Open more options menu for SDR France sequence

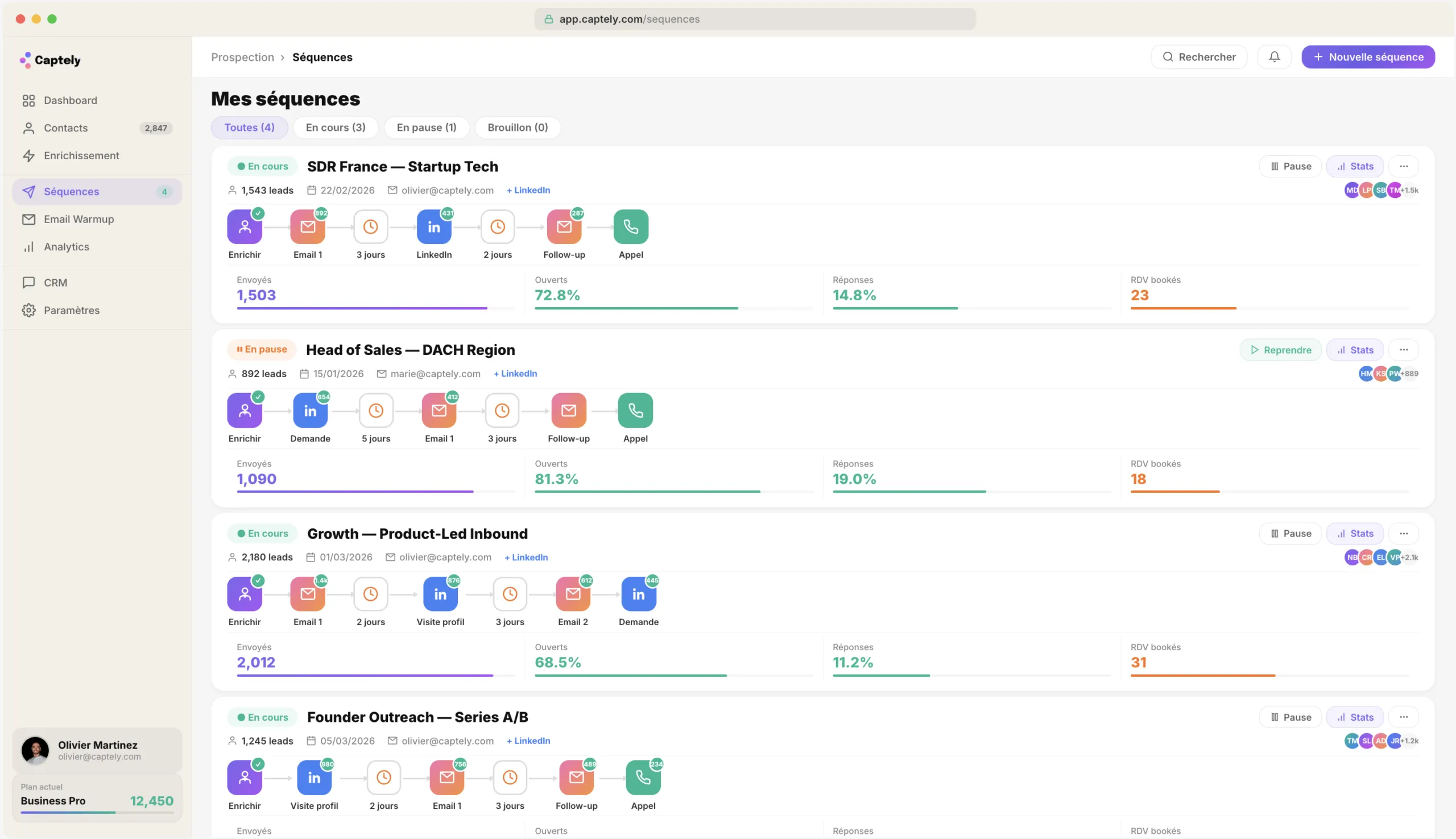pyautogui.click(x=1404, y=167)
